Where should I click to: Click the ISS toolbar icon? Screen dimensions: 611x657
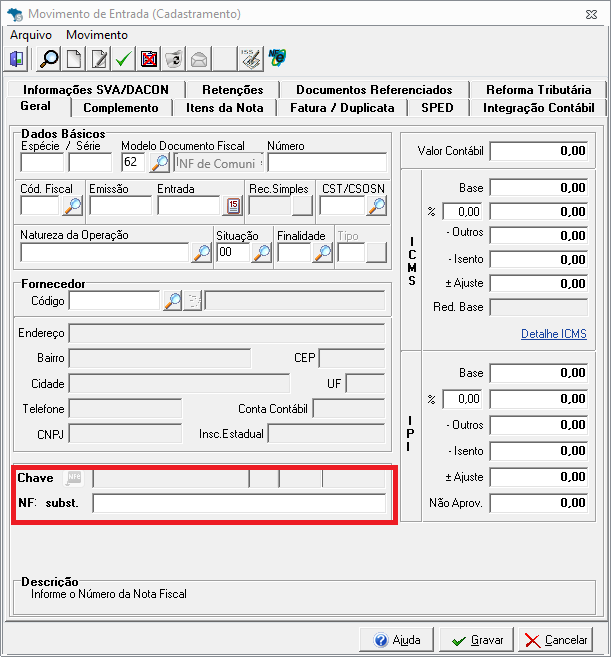pos(251,59)
